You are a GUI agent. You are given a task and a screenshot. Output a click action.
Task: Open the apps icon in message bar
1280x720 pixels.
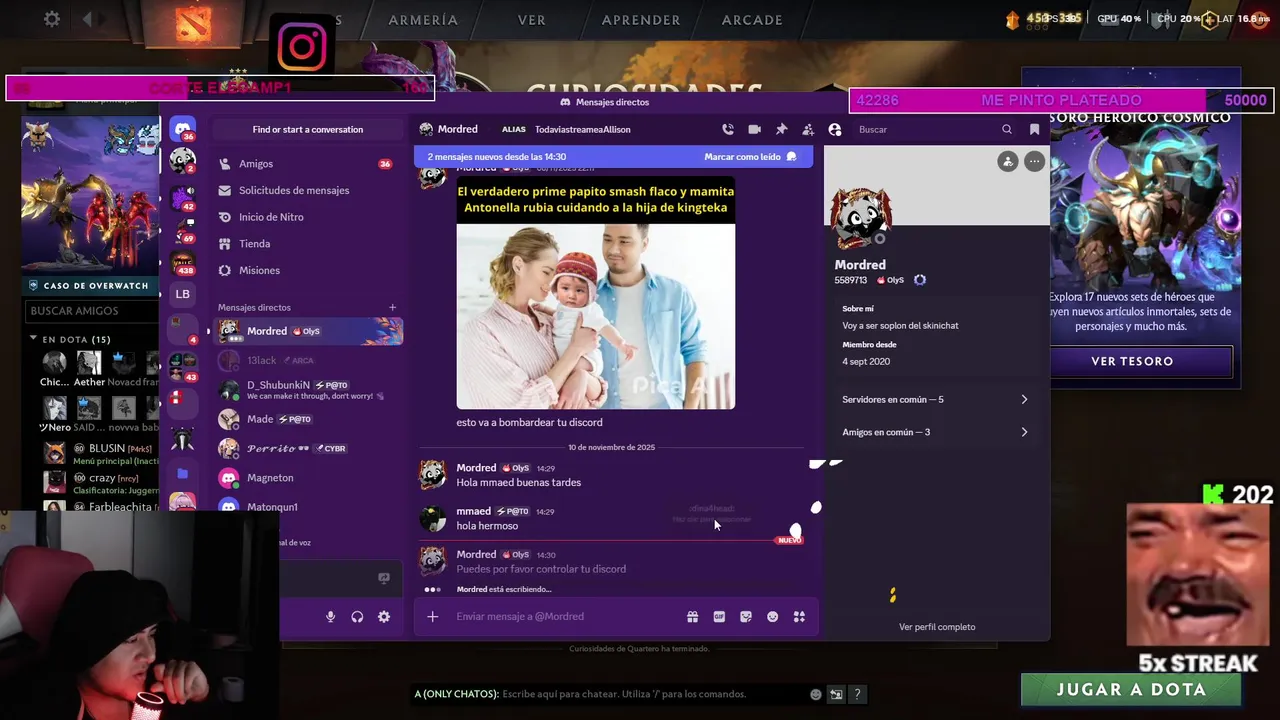799,617
